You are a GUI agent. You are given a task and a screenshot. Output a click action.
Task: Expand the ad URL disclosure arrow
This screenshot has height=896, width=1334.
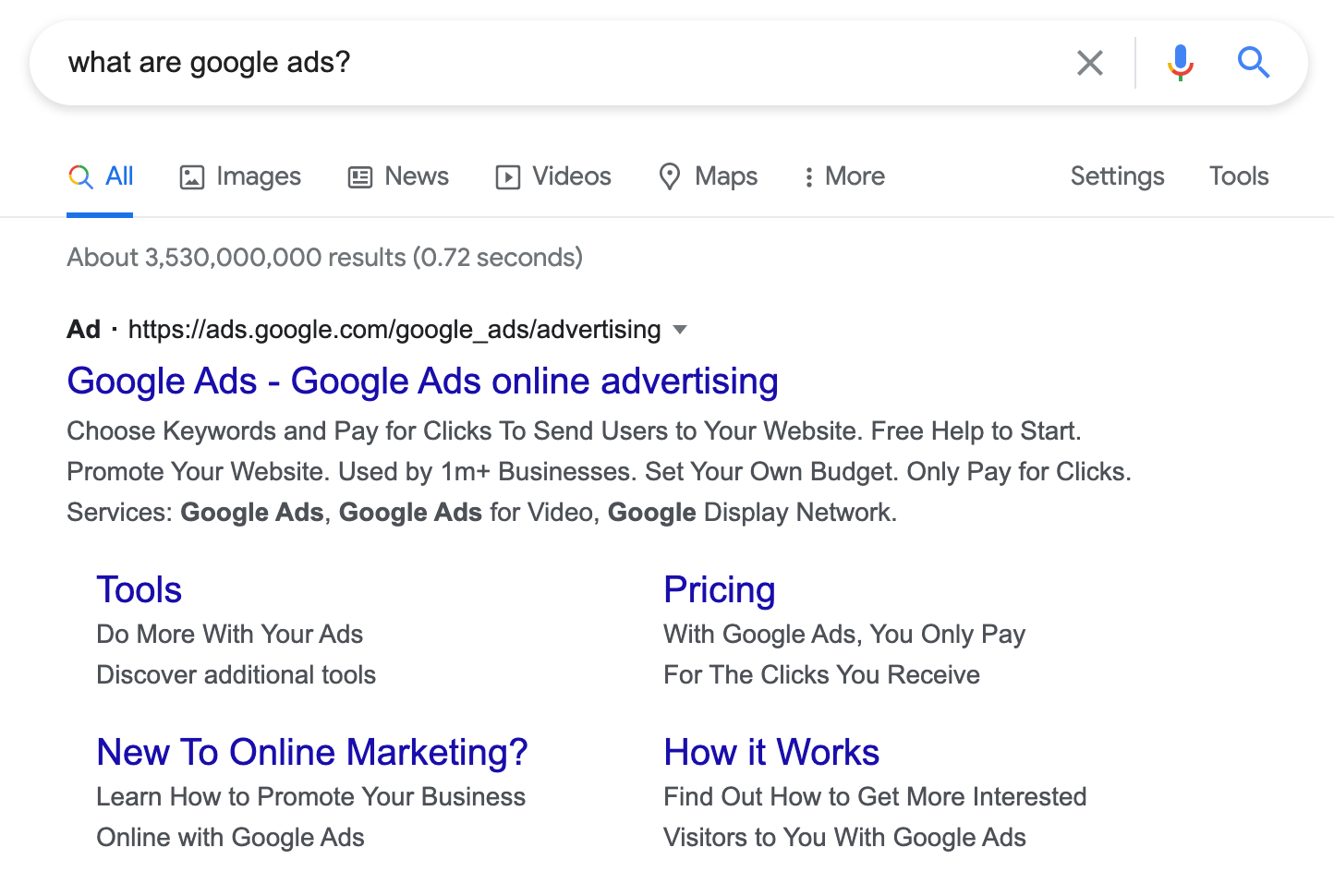click(x=680, y=330)
